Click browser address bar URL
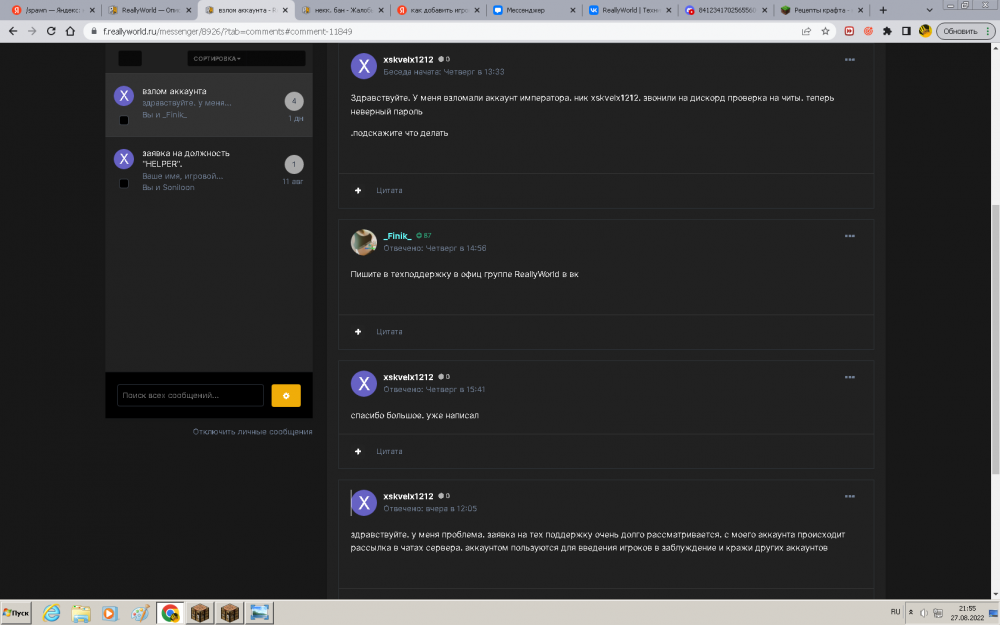This screenshot has width=1000, height=625. coord(228,31)
